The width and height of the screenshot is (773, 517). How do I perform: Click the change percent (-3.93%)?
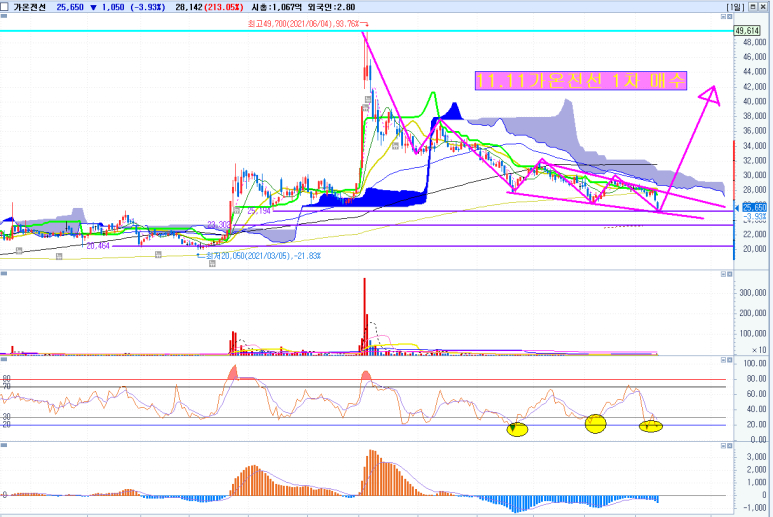(x=148, y=7)
